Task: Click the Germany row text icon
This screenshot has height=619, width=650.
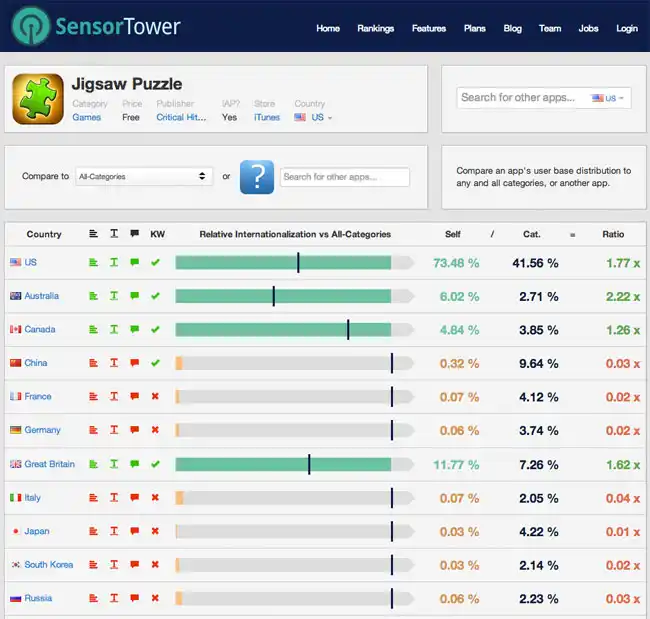Action: pyautogui.click(x=114, y=430)
